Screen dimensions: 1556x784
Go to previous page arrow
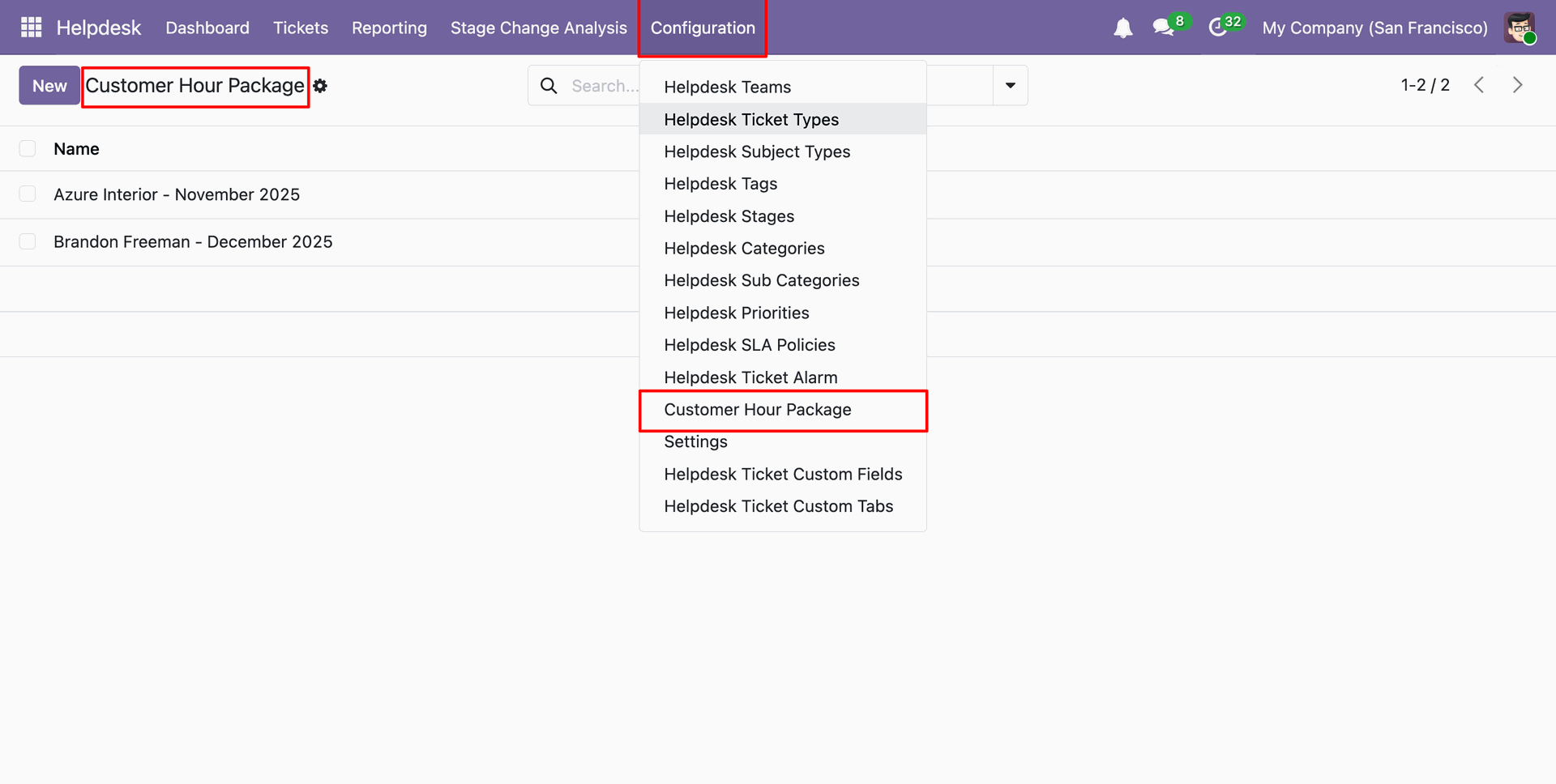click(1479, 85)
